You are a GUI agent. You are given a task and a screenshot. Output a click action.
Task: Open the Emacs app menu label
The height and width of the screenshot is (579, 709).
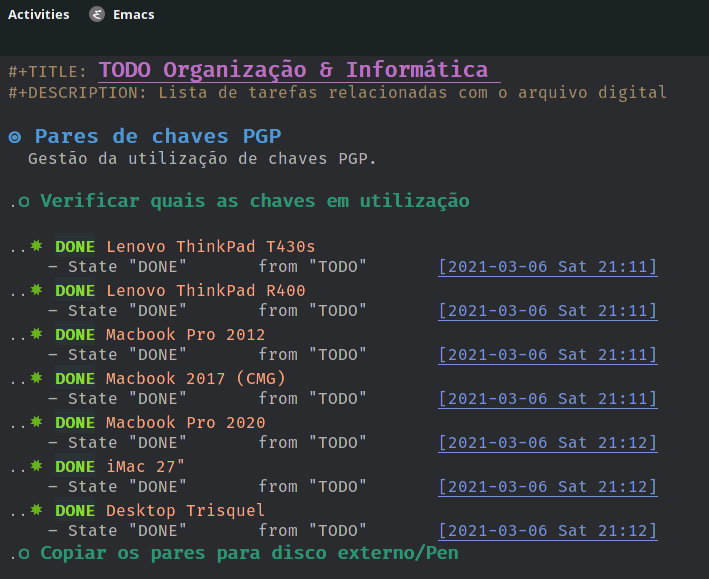tap(133, 14)
